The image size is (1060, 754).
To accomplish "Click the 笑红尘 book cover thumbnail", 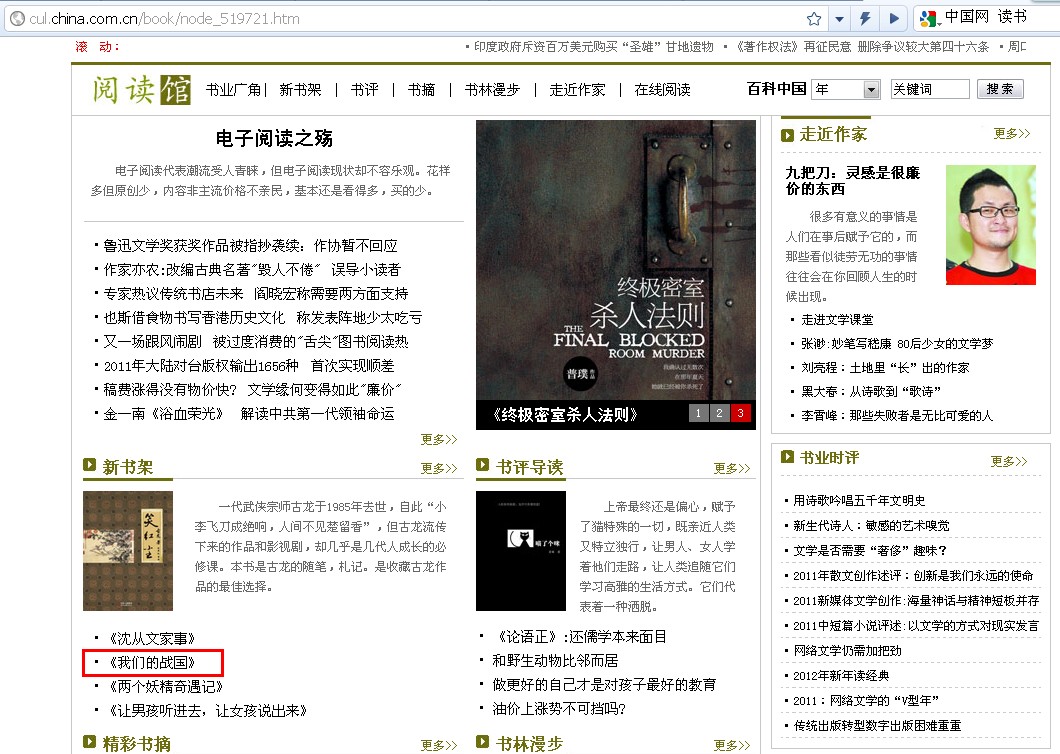I will pos(128,550).
